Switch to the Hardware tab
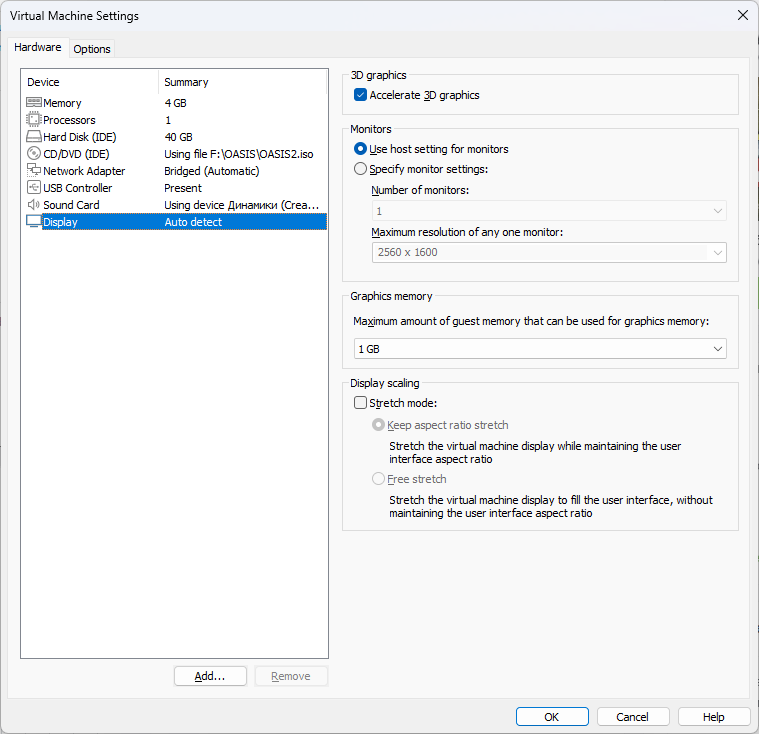759x734 pixels. click(38, 48)
